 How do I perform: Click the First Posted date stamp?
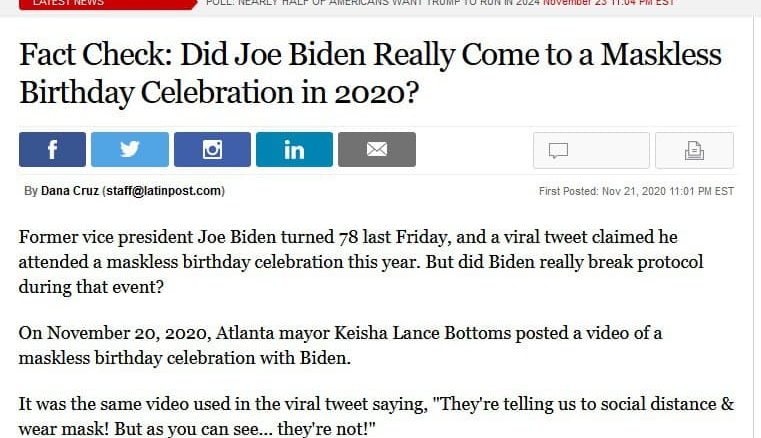pyautogui.click(x=636, y=191)
